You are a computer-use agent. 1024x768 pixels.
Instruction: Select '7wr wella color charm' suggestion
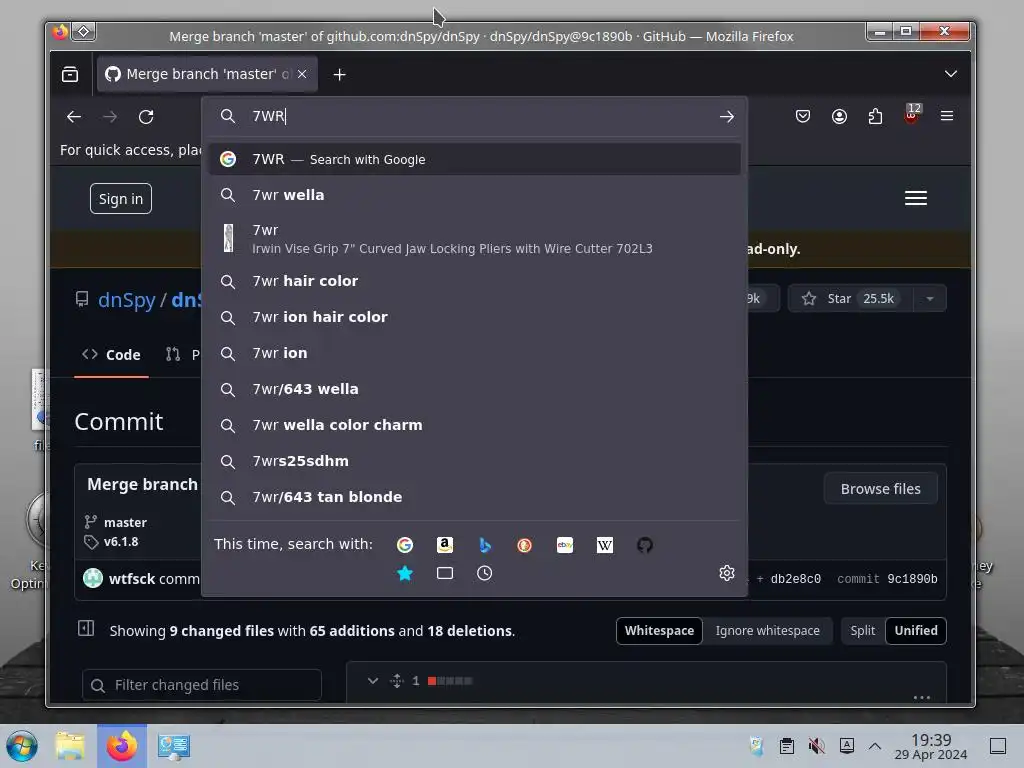pyautogui.click(x=475, y=425)
